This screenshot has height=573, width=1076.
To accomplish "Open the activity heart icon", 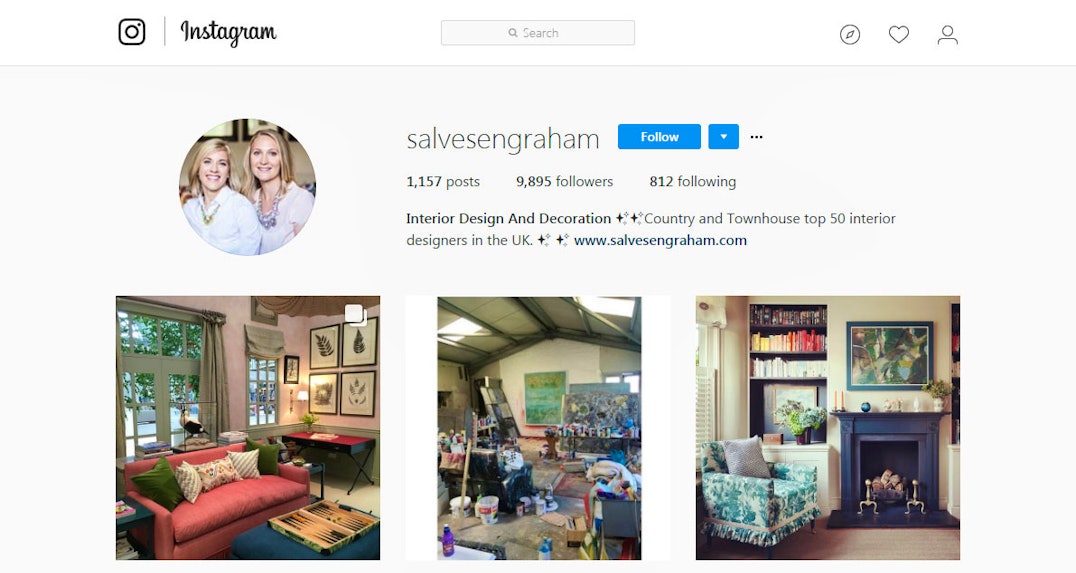I will [898, 34].
